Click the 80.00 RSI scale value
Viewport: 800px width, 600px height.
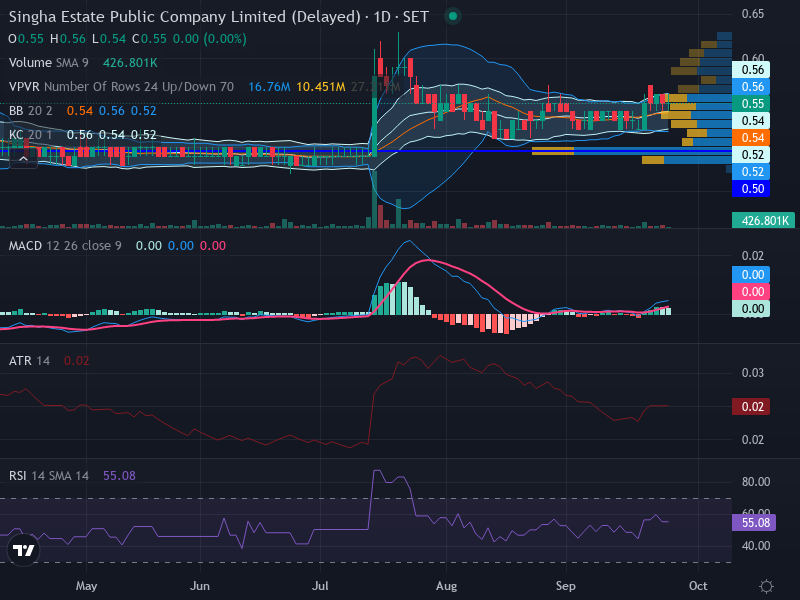pyautogui.click(x=756, y=482)
